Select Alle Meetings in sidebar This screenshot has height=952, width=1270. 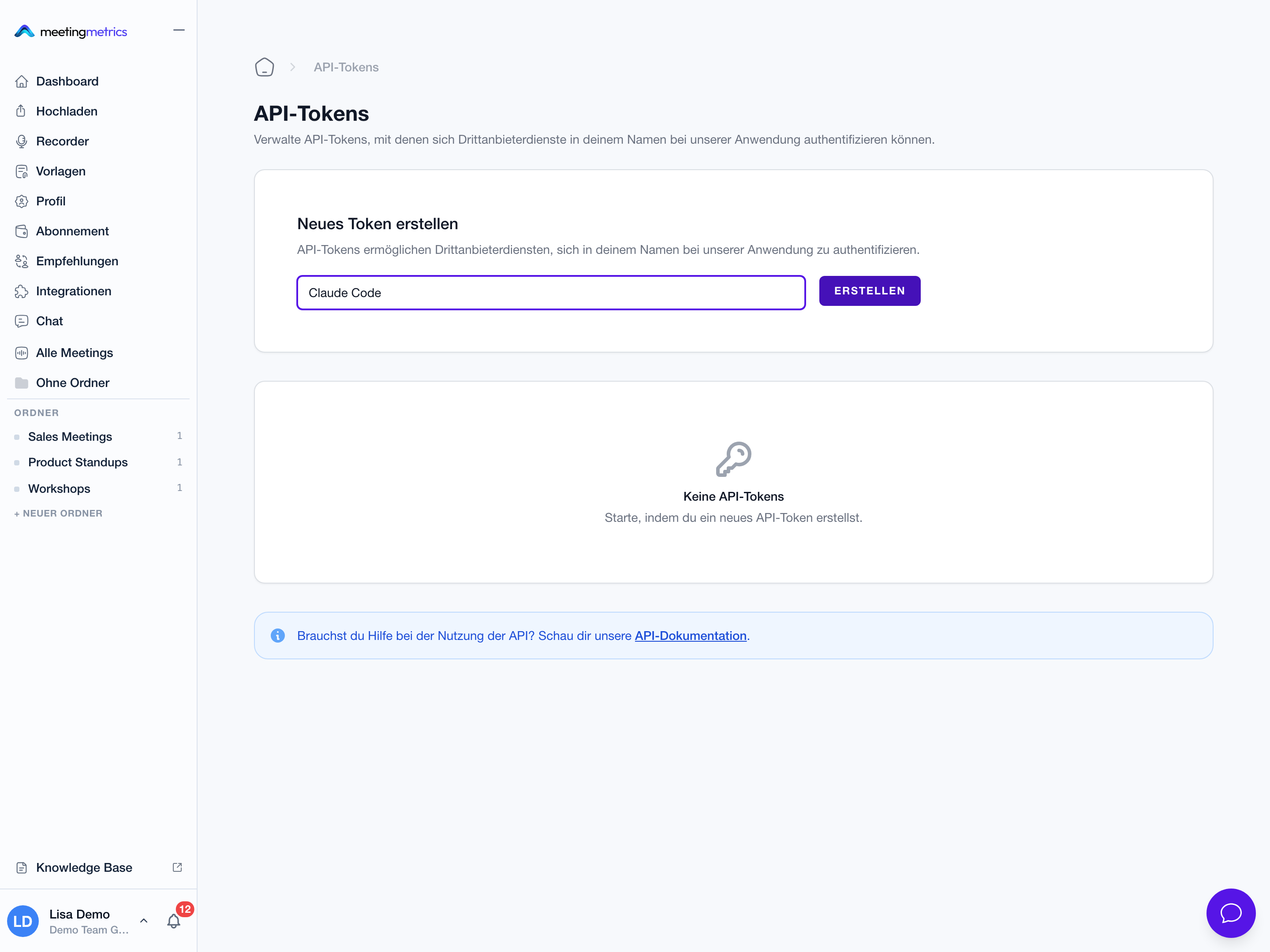[75, 353]
